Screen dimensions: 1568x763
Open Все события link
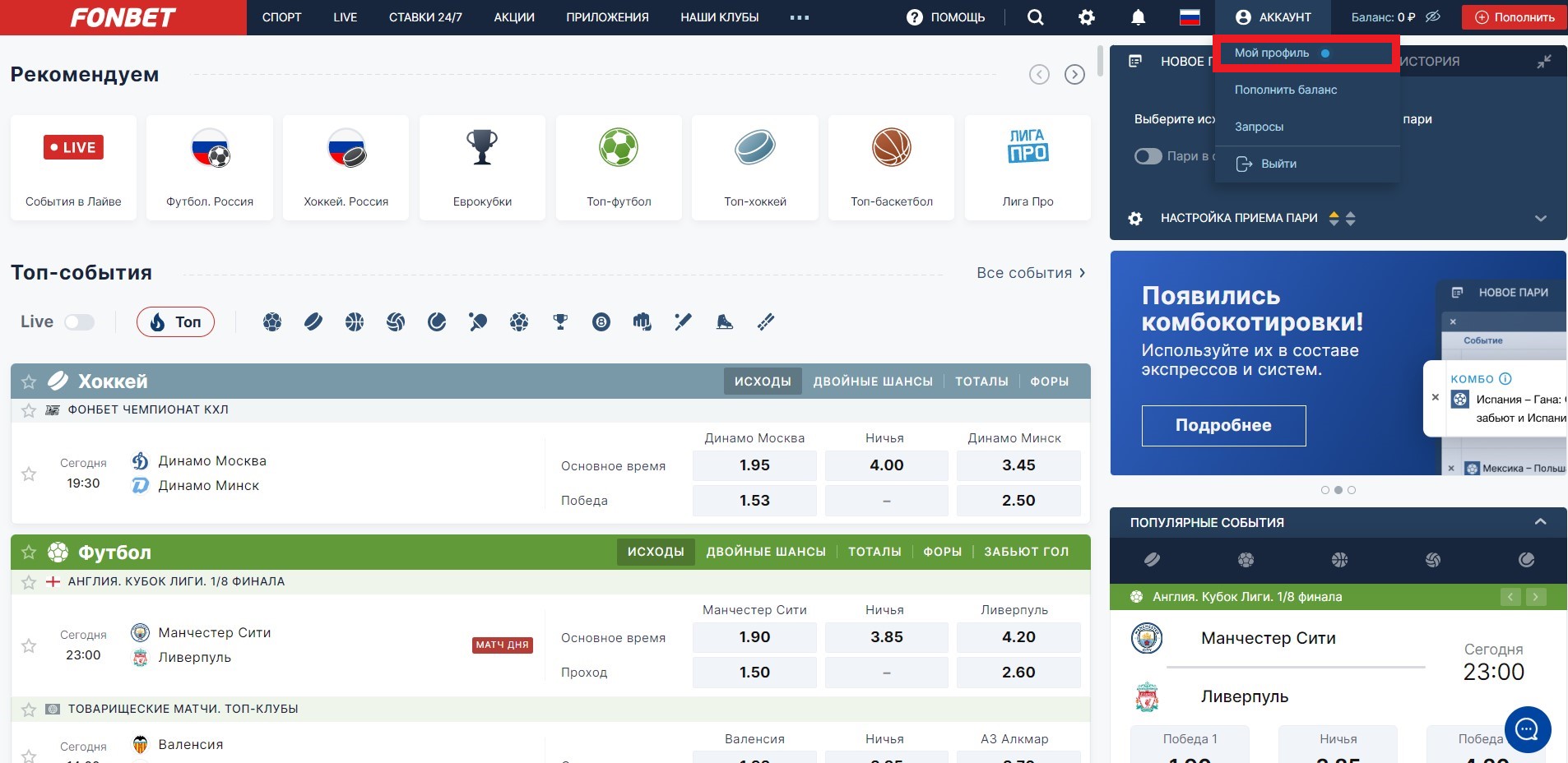(1031, 273)
